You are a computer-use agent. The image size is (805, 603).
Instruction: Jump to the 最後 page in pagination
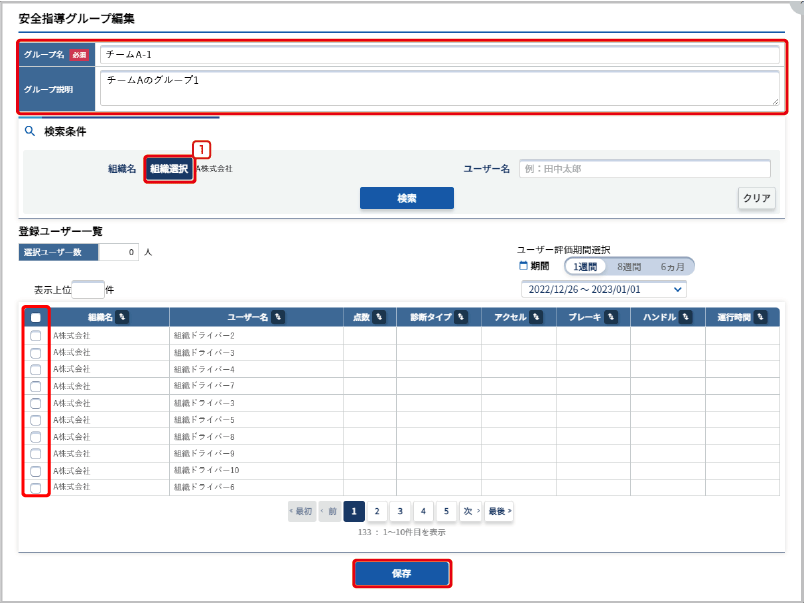[499, 511]
